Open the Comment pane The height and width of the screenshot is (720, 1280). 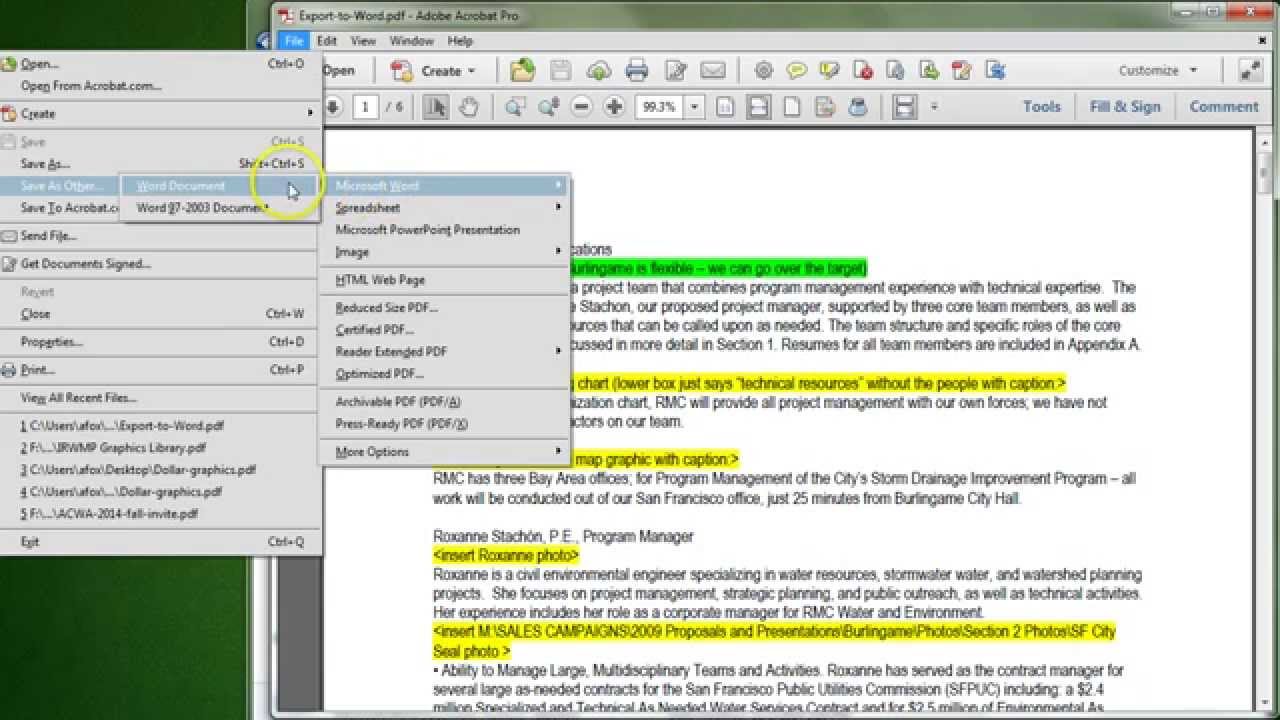[1224, 106]
